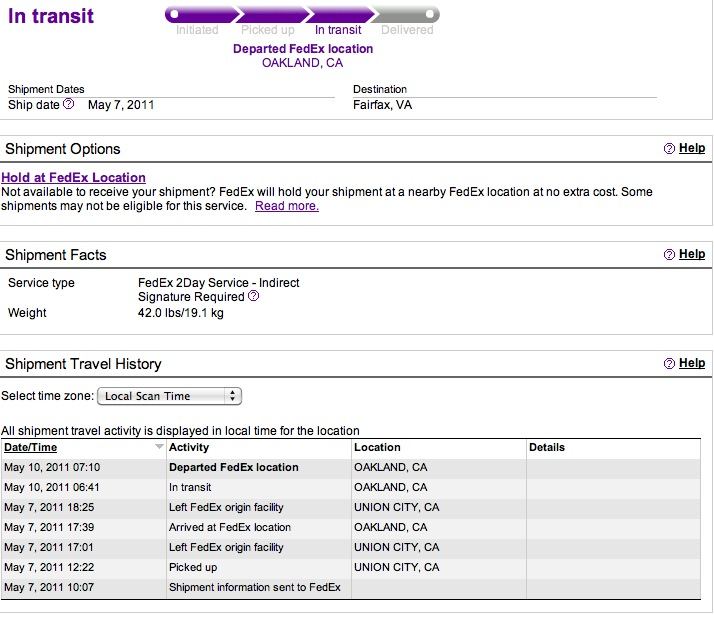Click Signature Required info question-mark icon
This screenshot has height=621, width=714.
[254, 296]
